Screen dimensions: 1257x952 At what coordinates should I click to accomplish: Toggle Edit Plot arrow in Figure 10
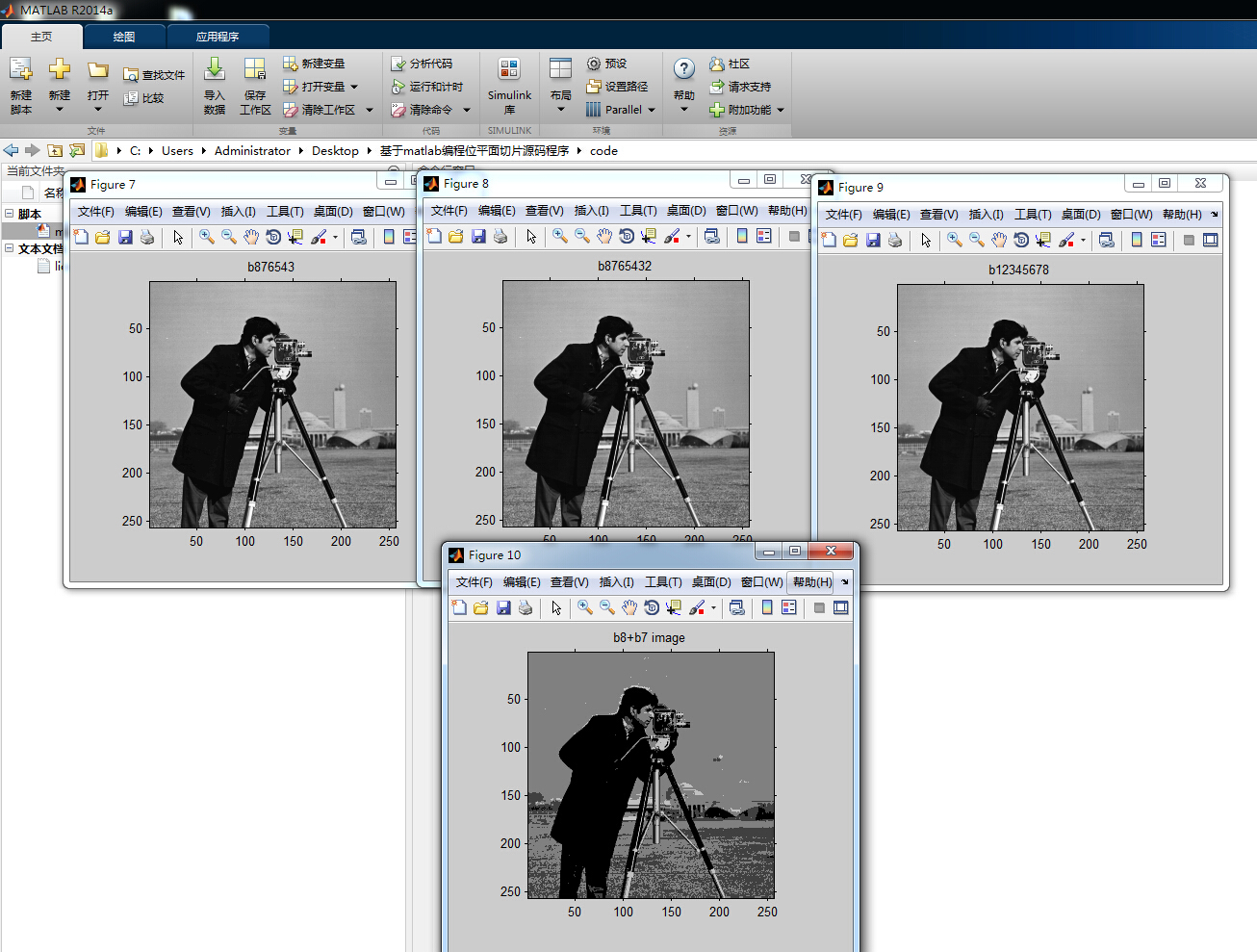click(556, 607)
